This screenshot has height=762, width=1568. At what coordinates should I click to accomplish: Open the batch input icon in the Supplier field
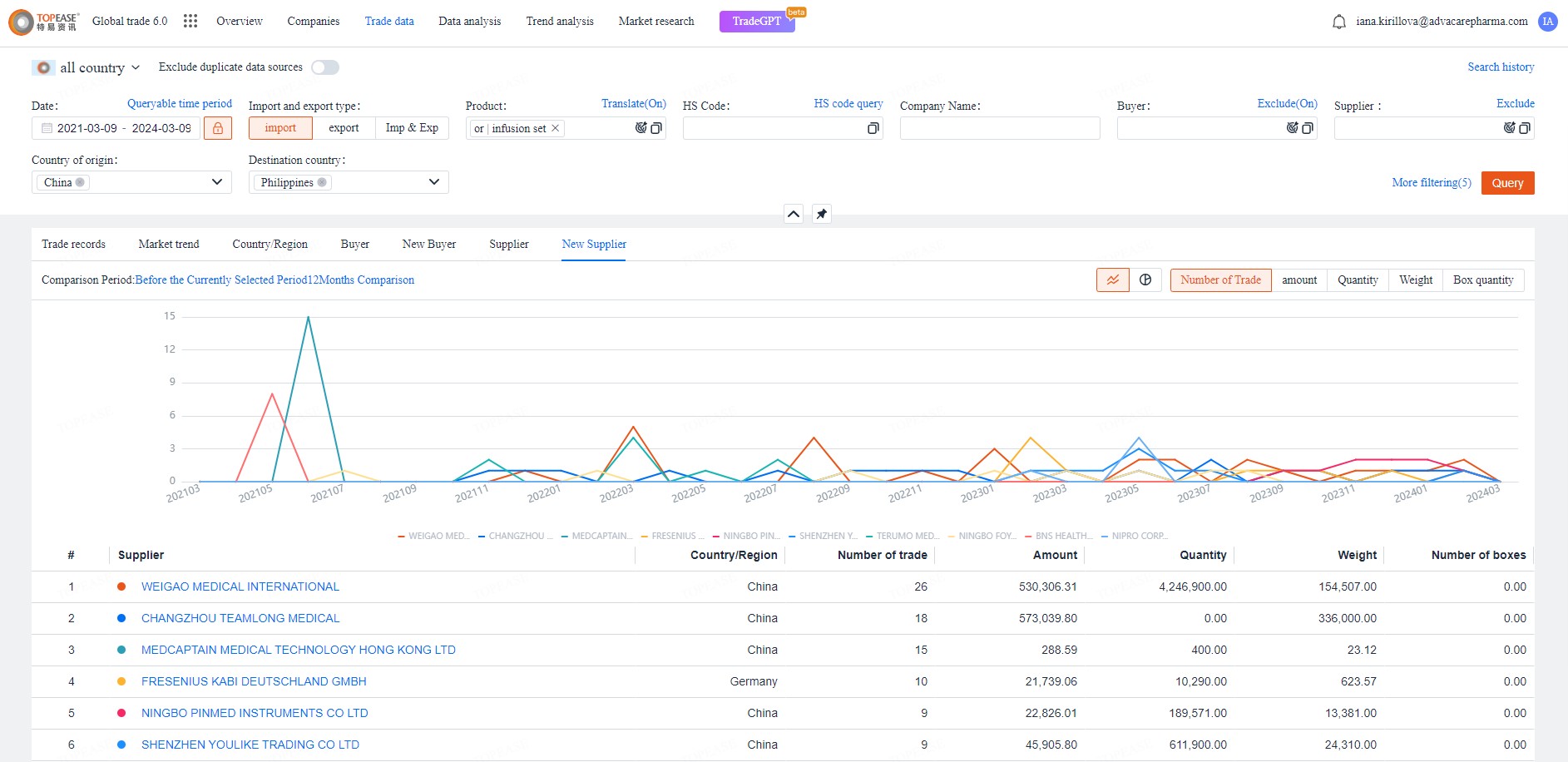(1525, 128)
